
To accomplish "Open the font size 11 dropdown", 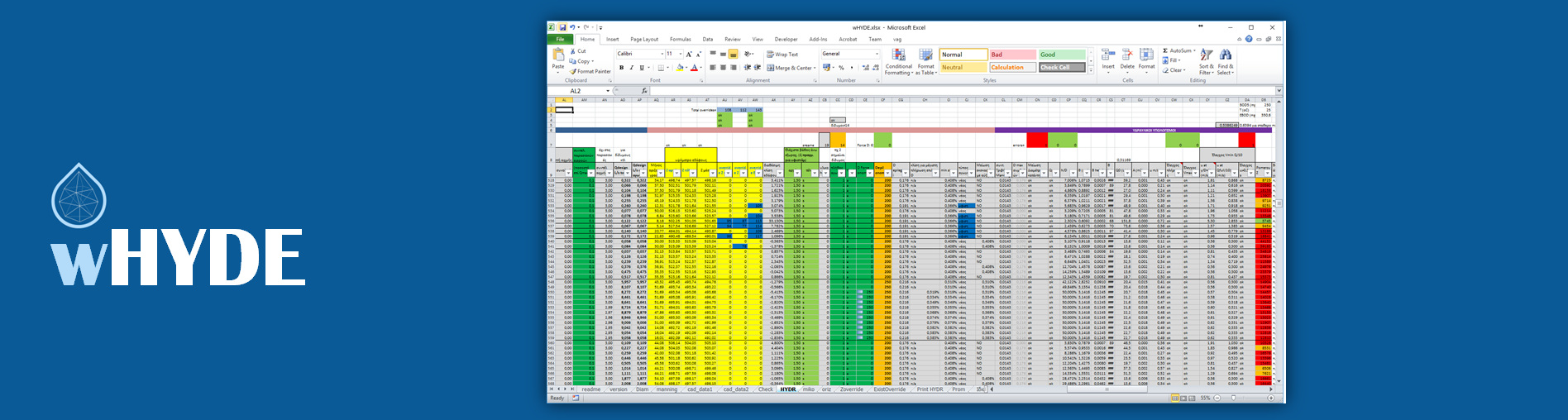I will point(681,54).
